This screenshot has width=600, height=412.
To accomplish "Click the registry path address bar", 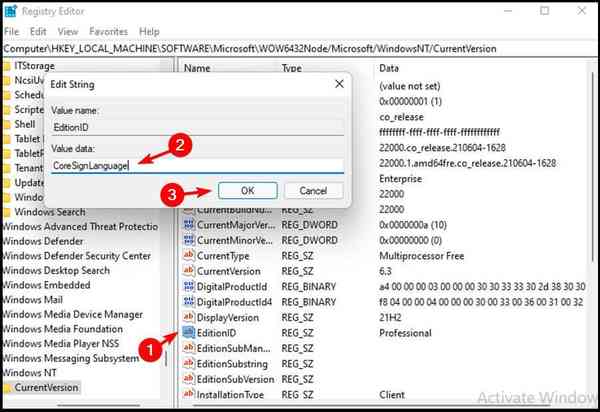I will [x=300, y=49].
